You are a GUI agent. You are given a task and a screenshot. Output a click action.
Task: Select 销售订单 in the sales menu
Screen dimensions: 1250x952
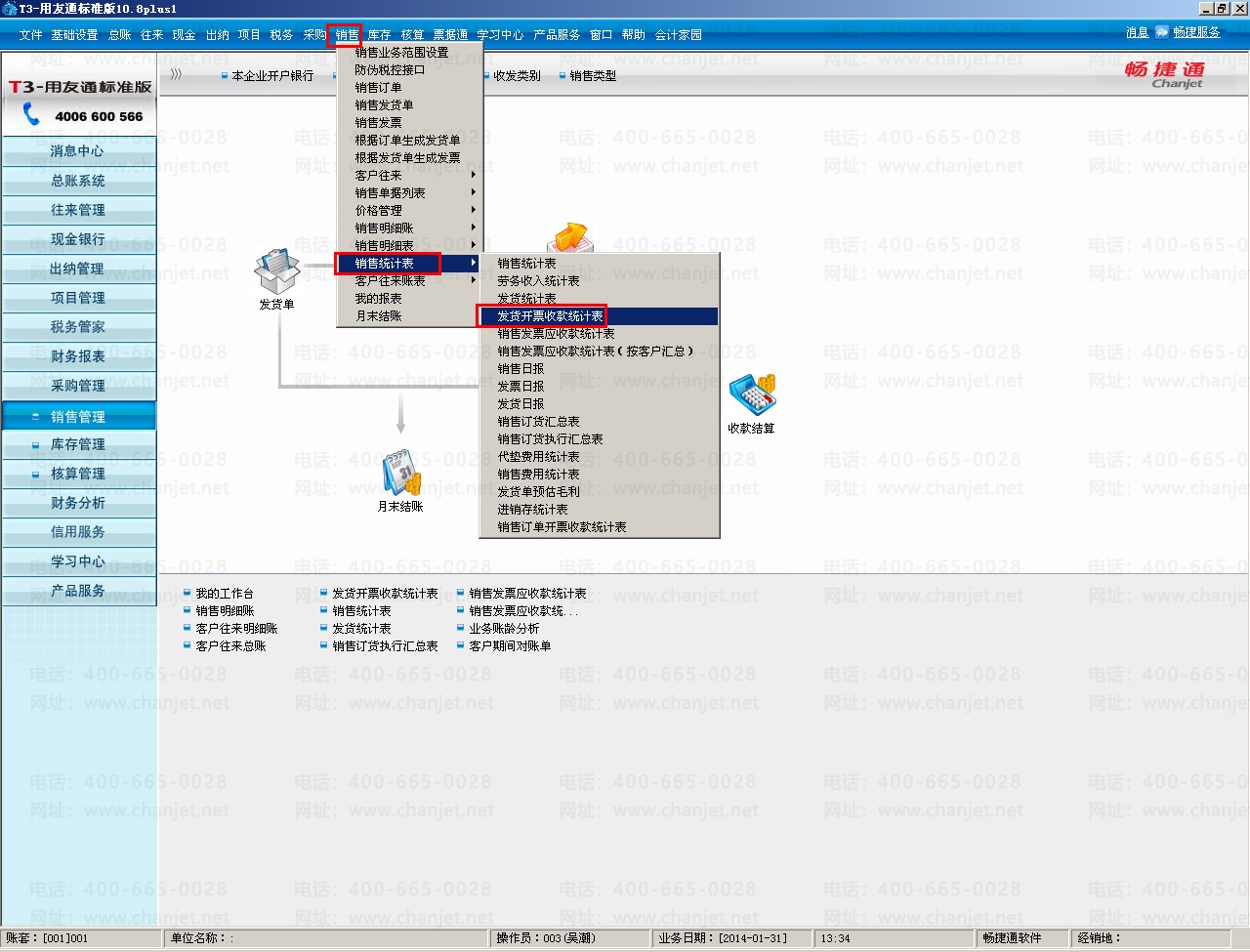[378, 88]
